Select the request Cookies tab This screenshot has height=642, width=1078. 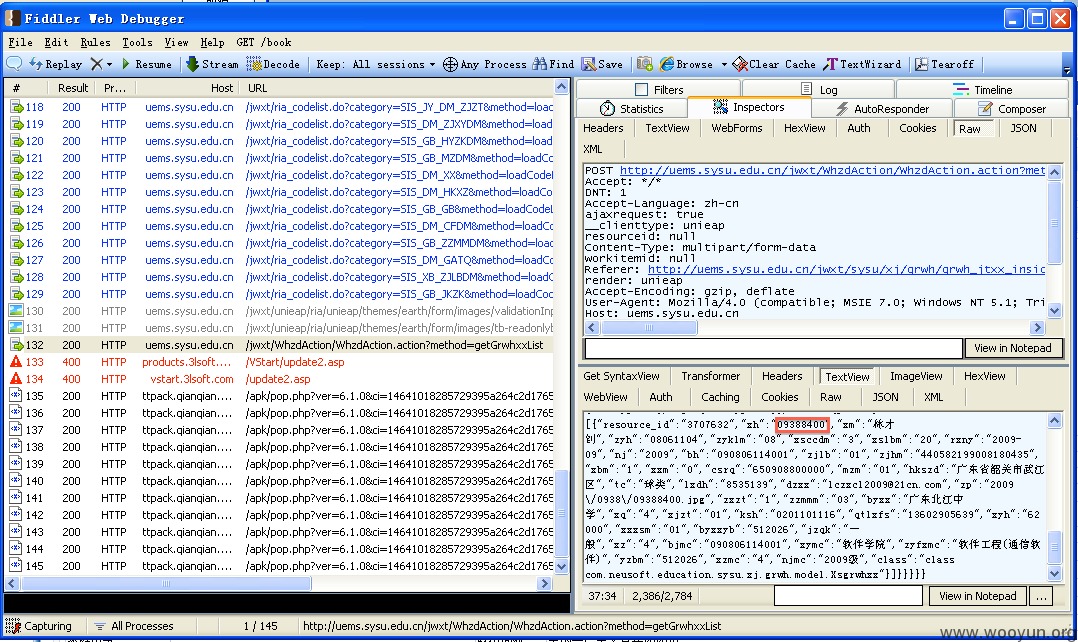pyautogui.click(x=917, y=128)
